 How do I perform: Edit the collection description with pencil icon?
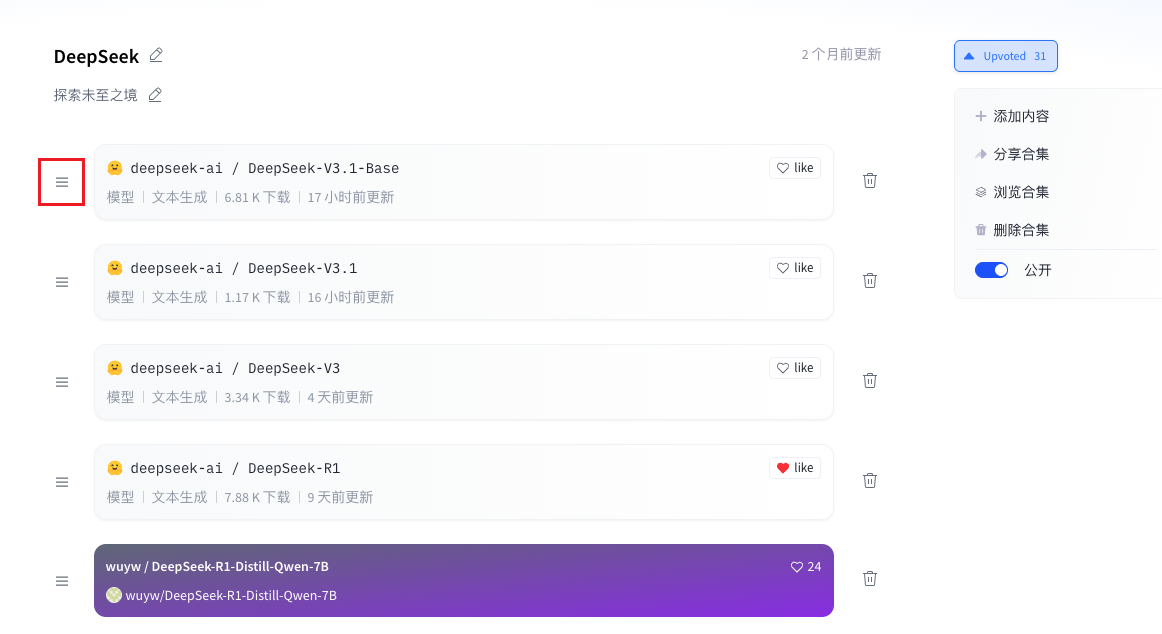pos(155,95)
